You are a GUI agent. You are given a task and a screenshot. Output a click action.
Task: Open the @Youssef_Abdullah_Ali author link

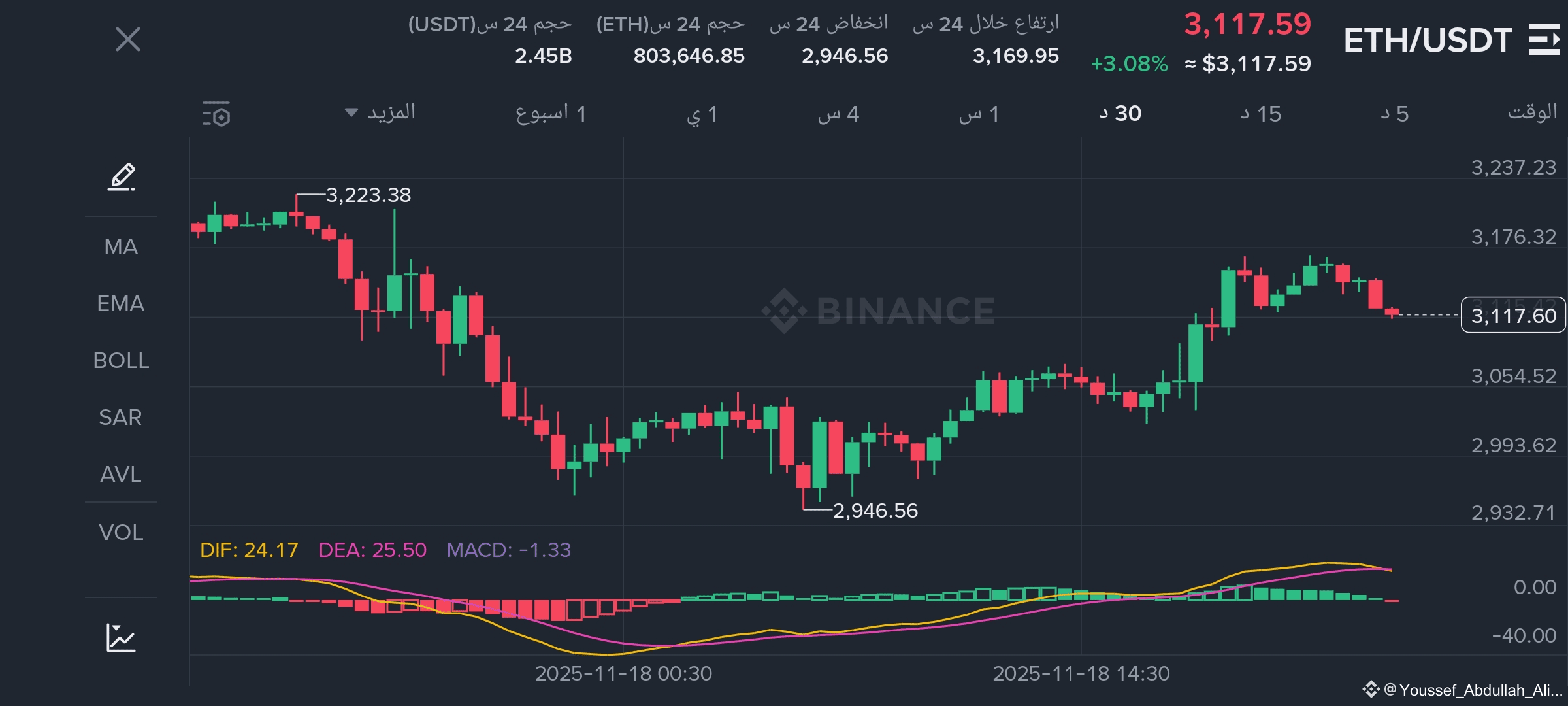tap(1473, 690)
